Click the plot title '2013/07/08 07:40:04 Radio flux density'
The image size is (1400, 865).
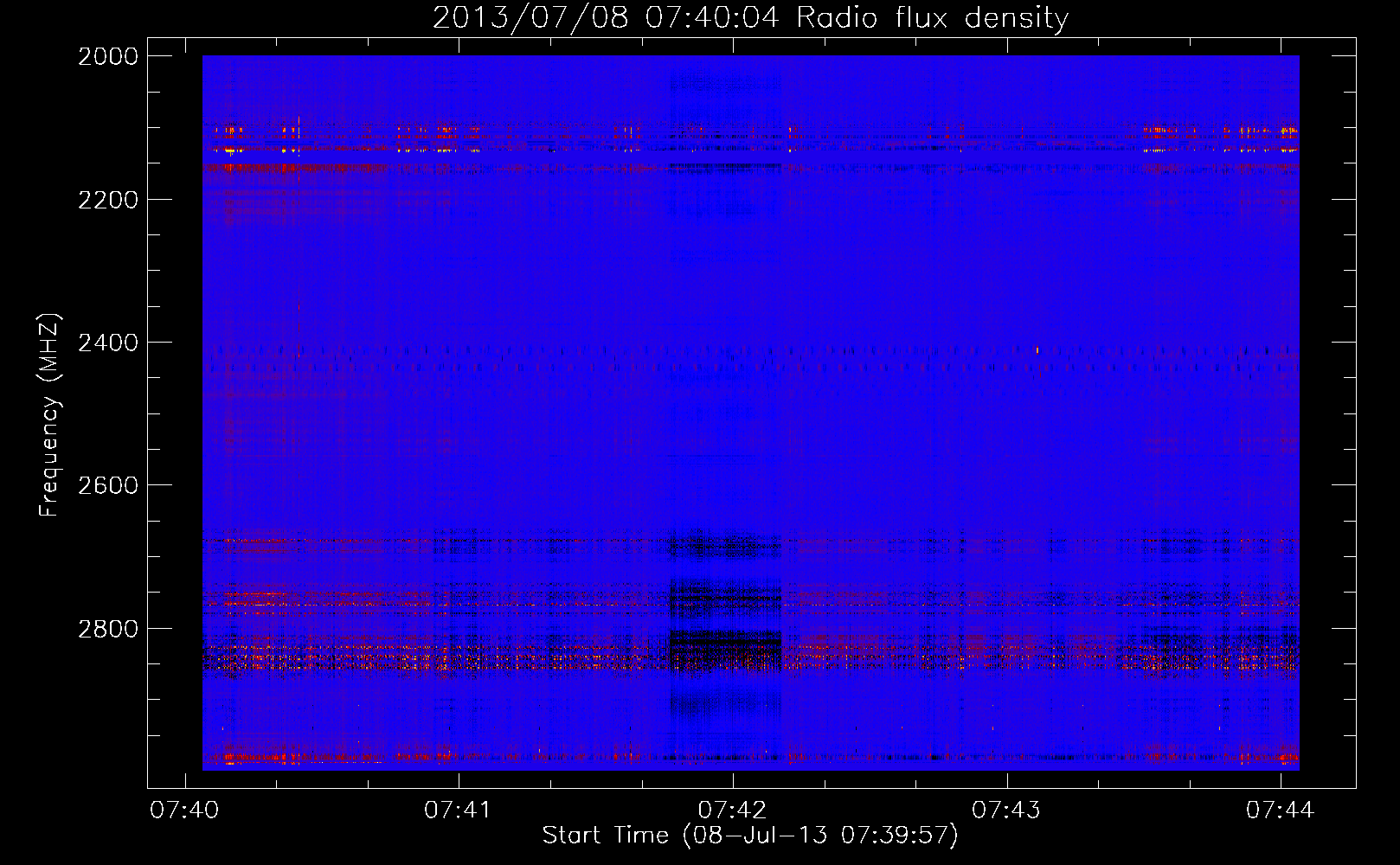pos(750,17)
